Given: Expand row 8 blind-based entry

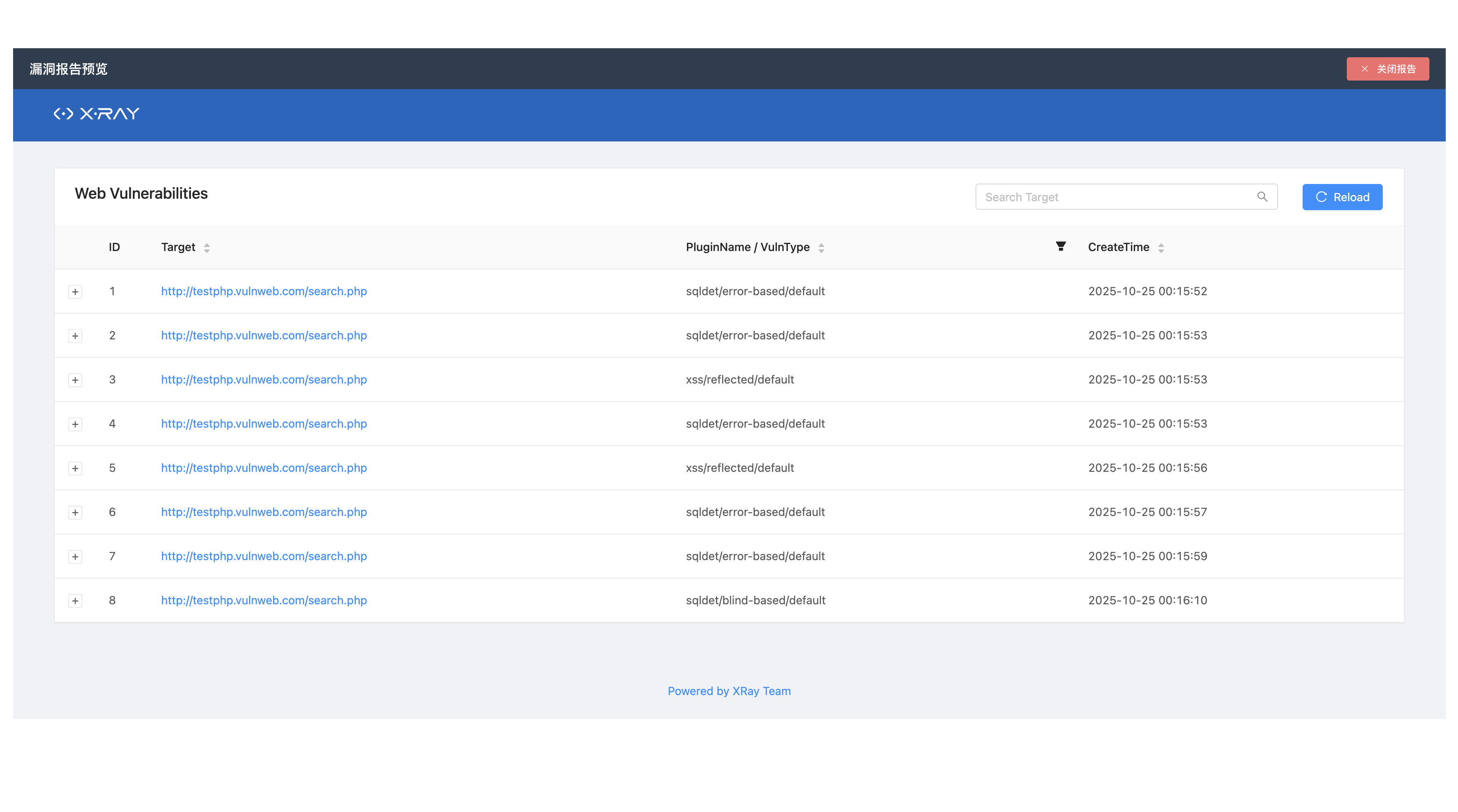Looking at the screenshot, I should (x=75, y=601).
